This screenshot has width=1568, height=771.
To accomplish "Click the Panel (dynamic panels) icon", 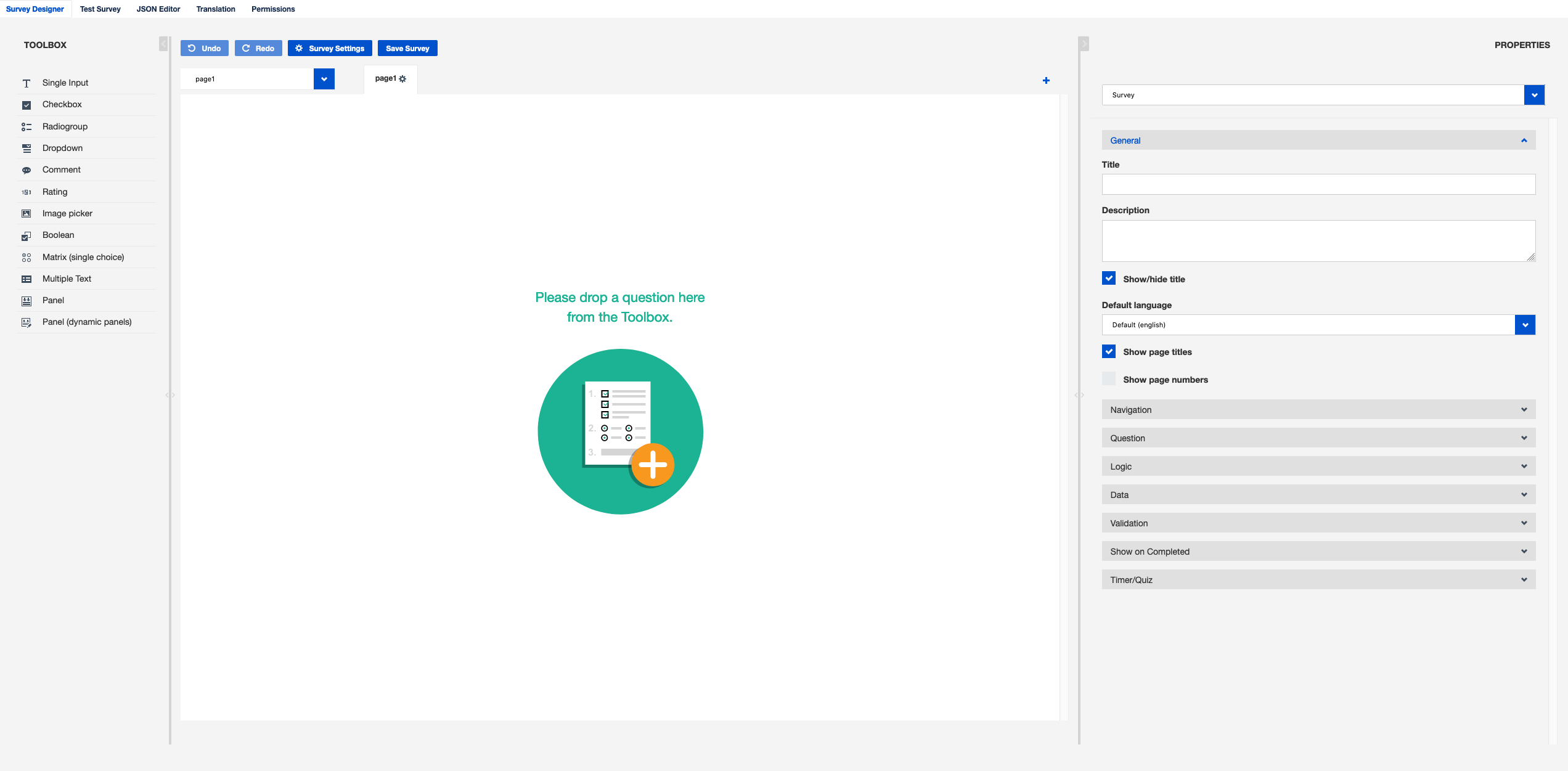I will click(27, 322).
